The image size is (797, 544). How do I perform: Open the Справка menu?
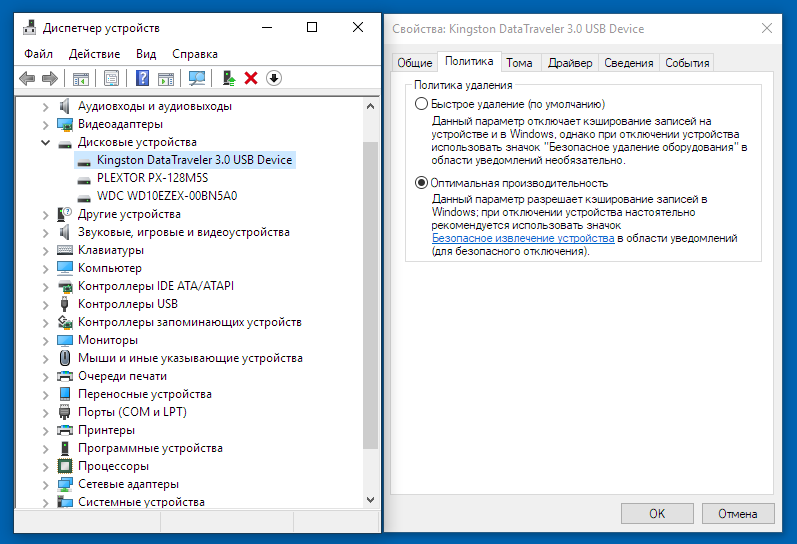click(195, 54)
